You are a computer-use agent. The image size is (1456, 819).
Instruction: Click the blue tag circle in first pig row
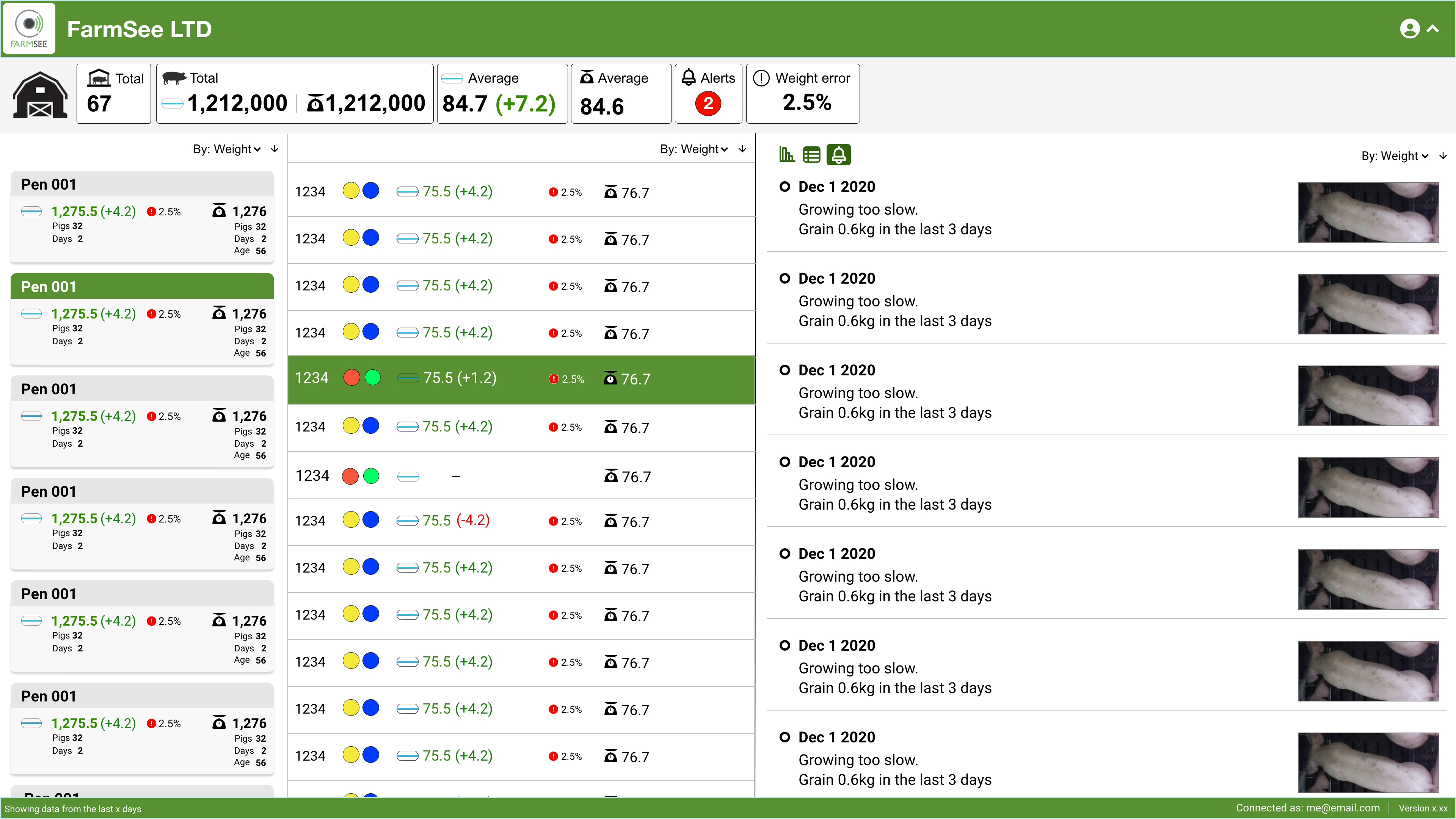click(371, 190)
